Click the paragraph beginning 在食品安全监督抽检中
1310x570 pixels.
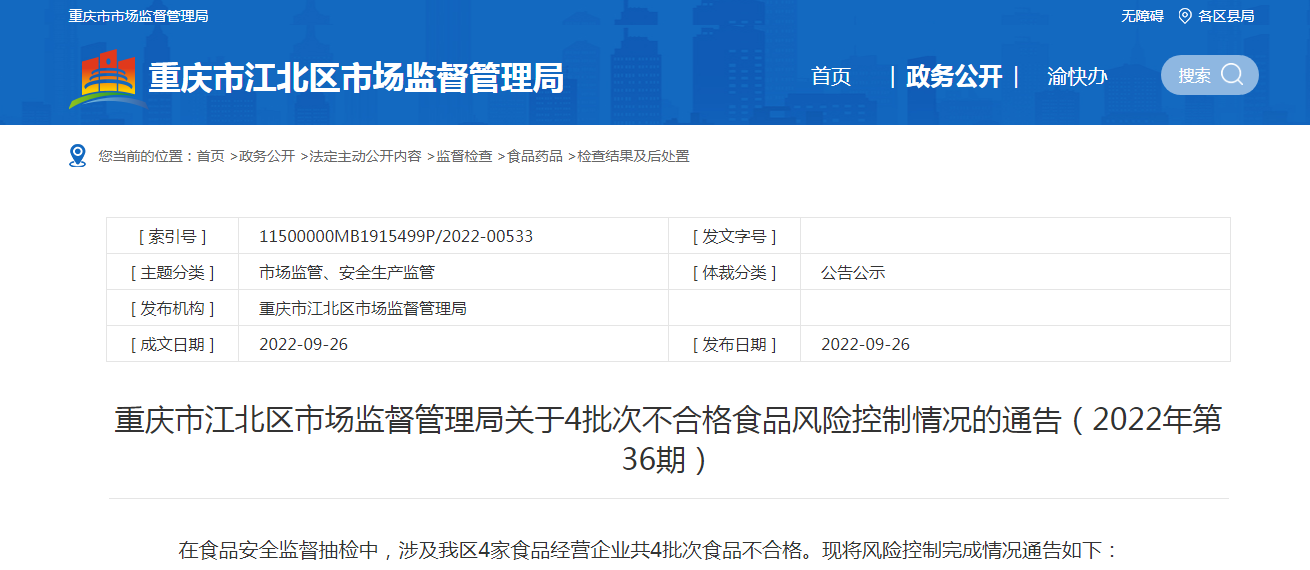click(648, 550)
